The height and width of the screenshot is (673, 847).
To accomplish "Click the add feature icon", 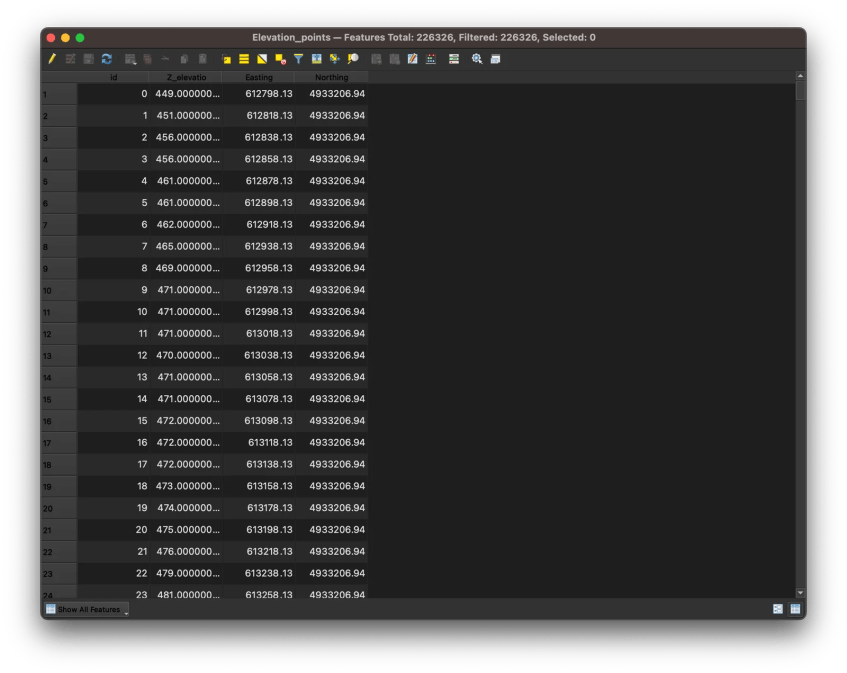I will tap(130, 59).
